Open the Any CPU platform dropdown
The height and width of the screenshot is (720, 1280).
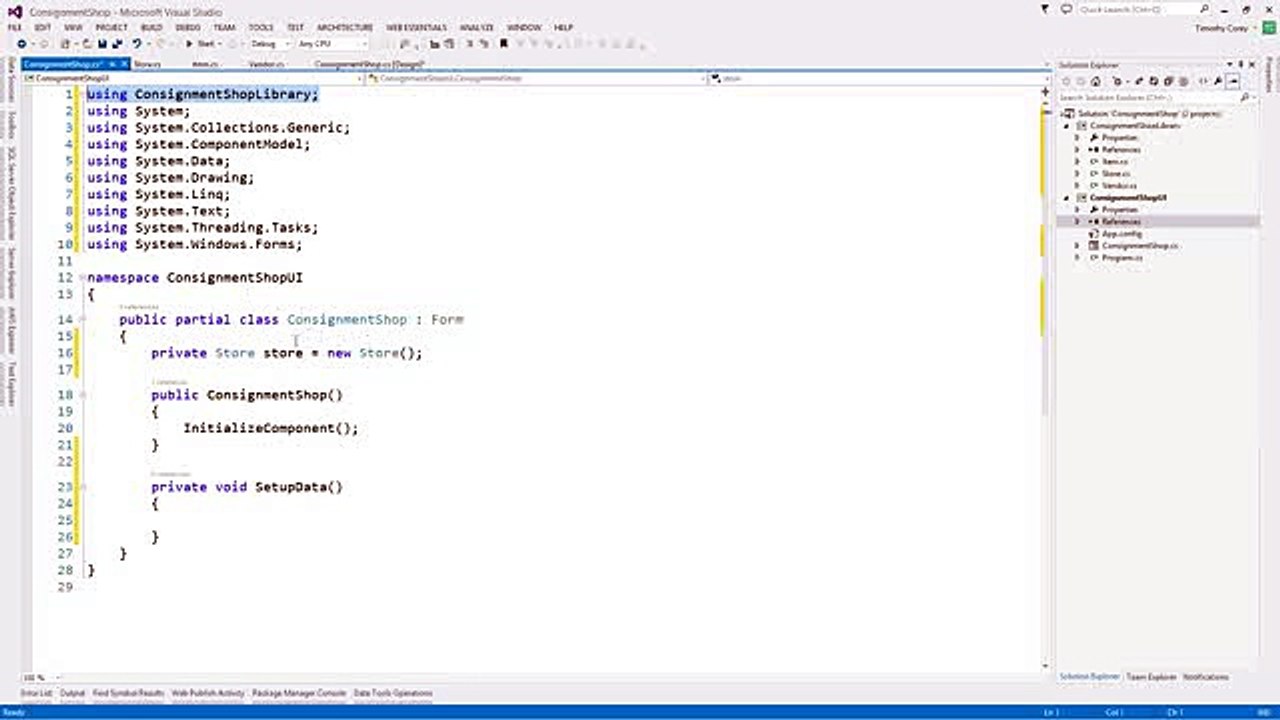(365, 44)
